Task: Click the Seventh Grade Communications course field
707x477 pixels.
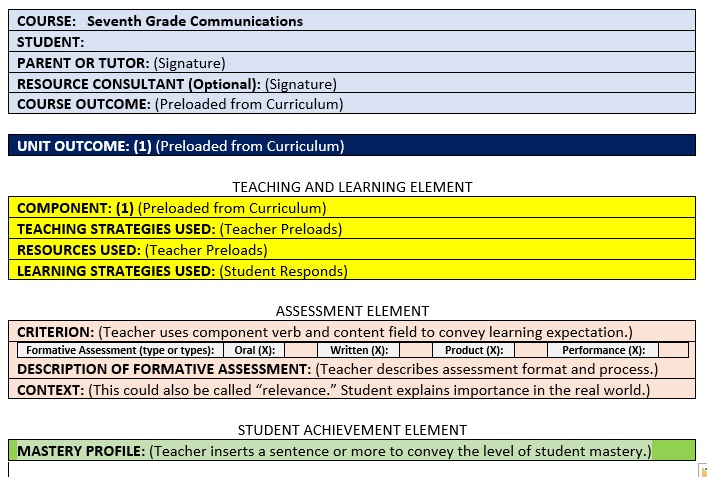Action: click(x=195, y=21)
